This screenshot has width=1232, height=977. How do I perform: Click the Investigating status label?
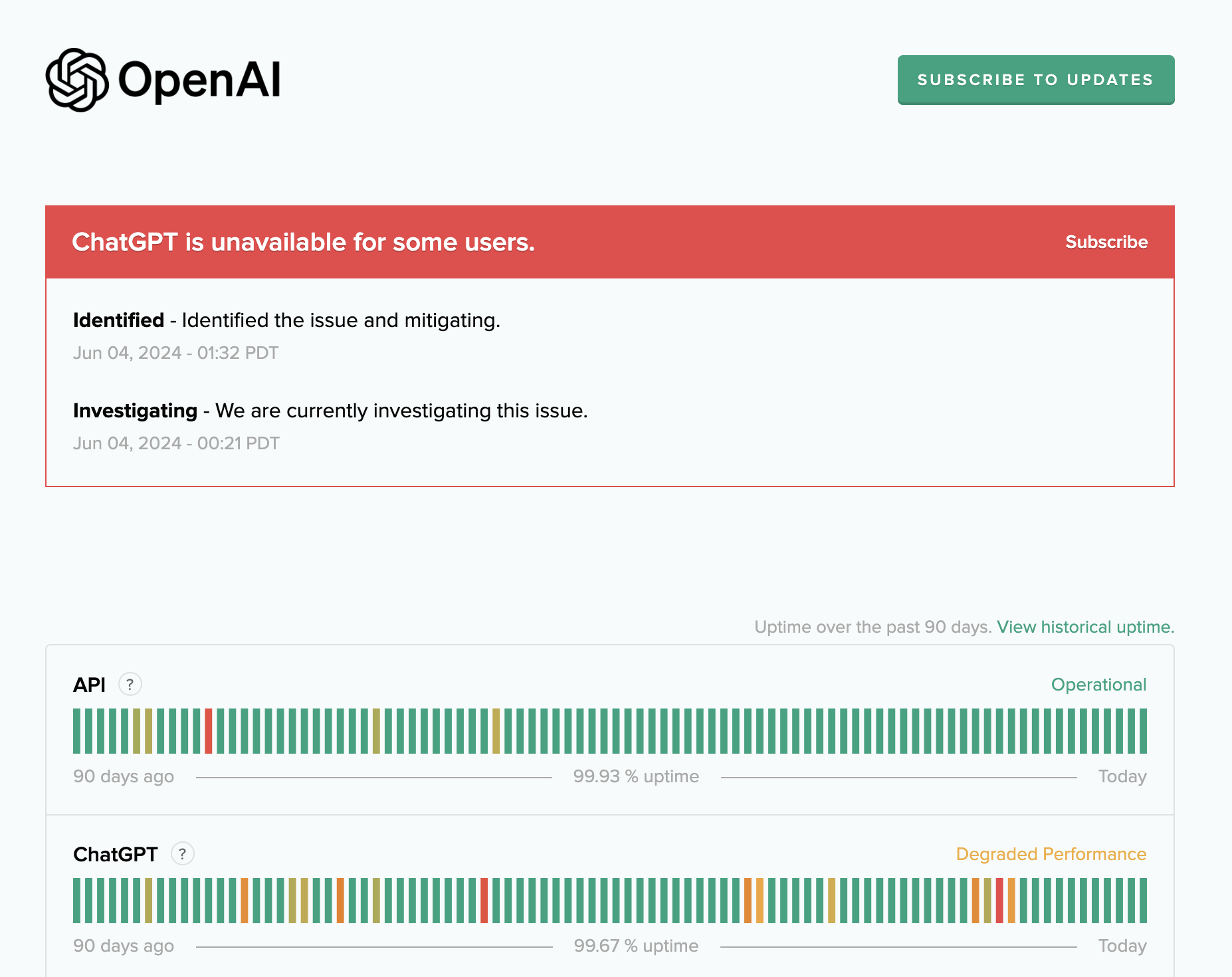tap(135, 411)
